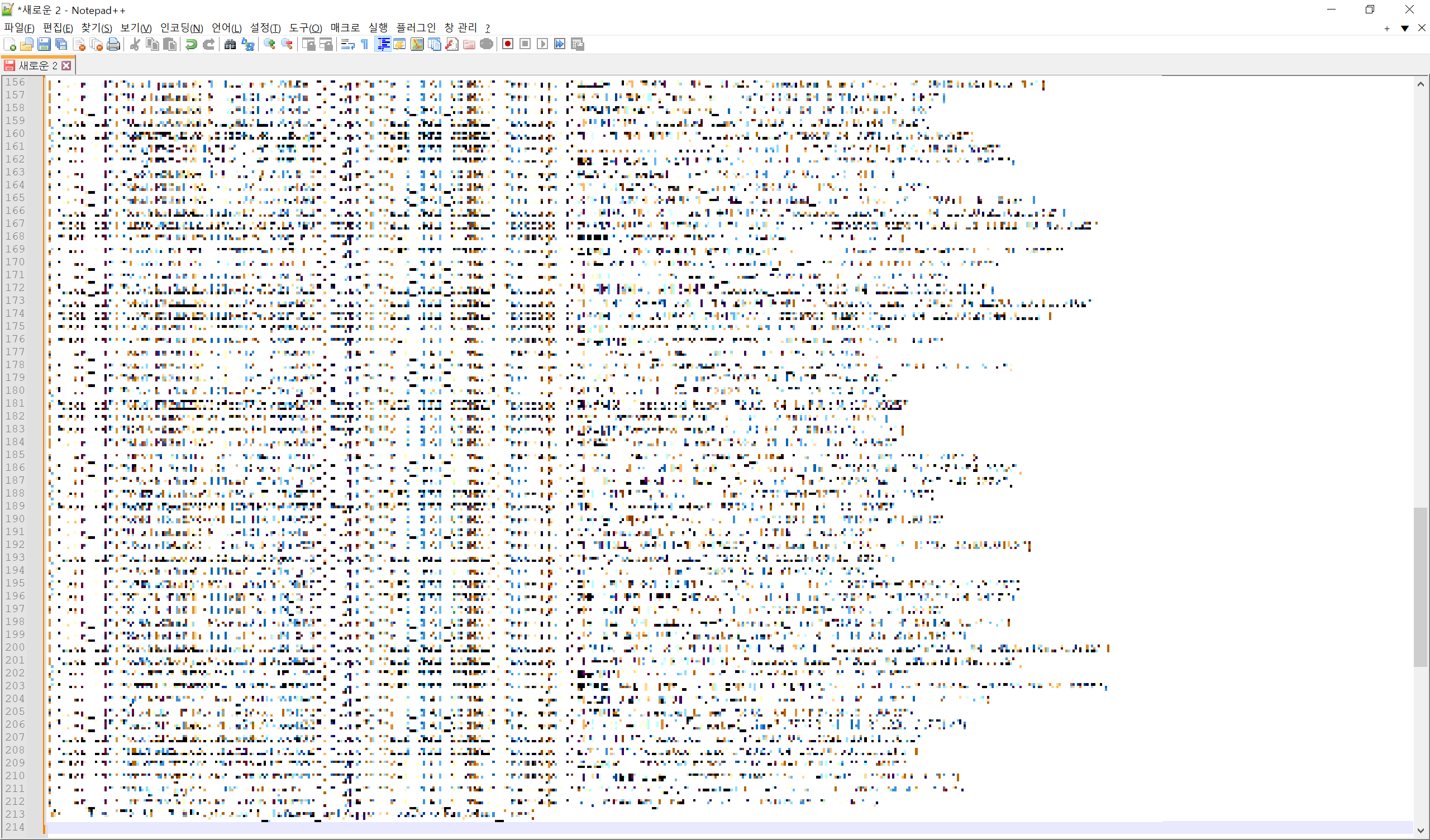Toggle the indent guide button
The image size is (1430, 840).
coord(383,44)
